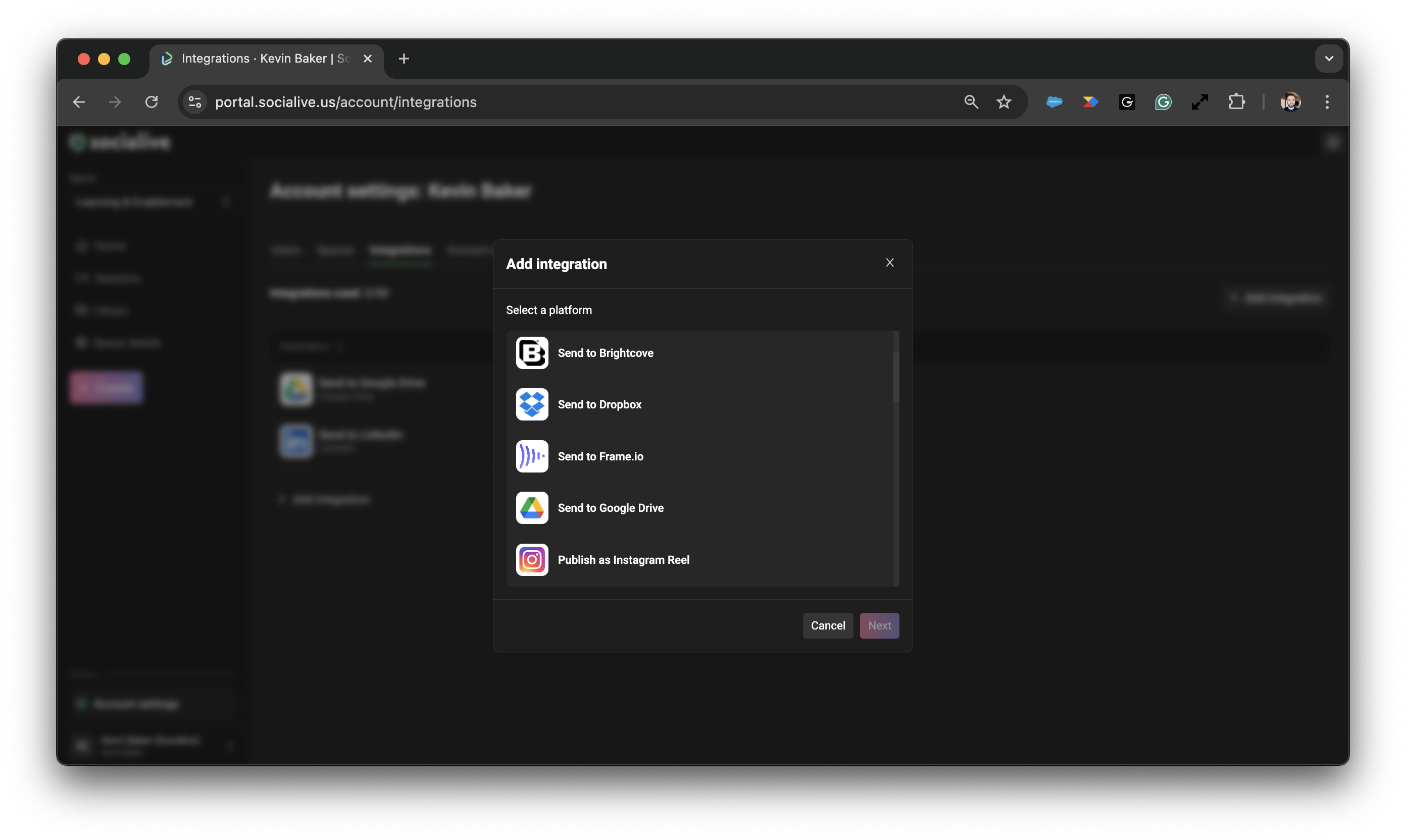Open a new browser tab
1406x840 pixels.
[x=404, y=58]
